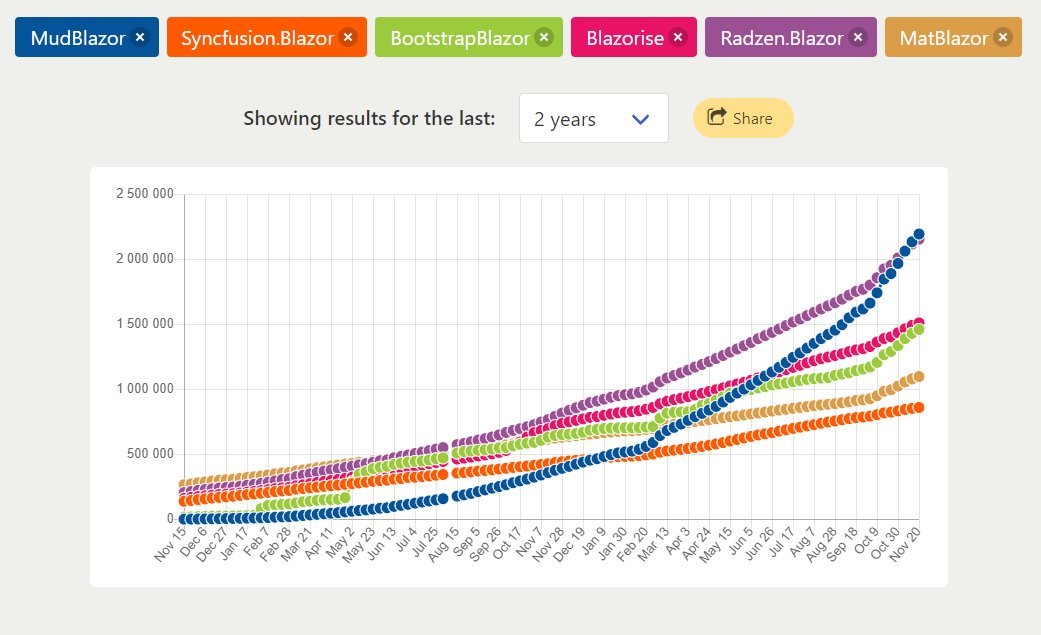Click the Syncfusion.Blazor orange package tag
Screen dimensions: 1041x635
[267, 37]
